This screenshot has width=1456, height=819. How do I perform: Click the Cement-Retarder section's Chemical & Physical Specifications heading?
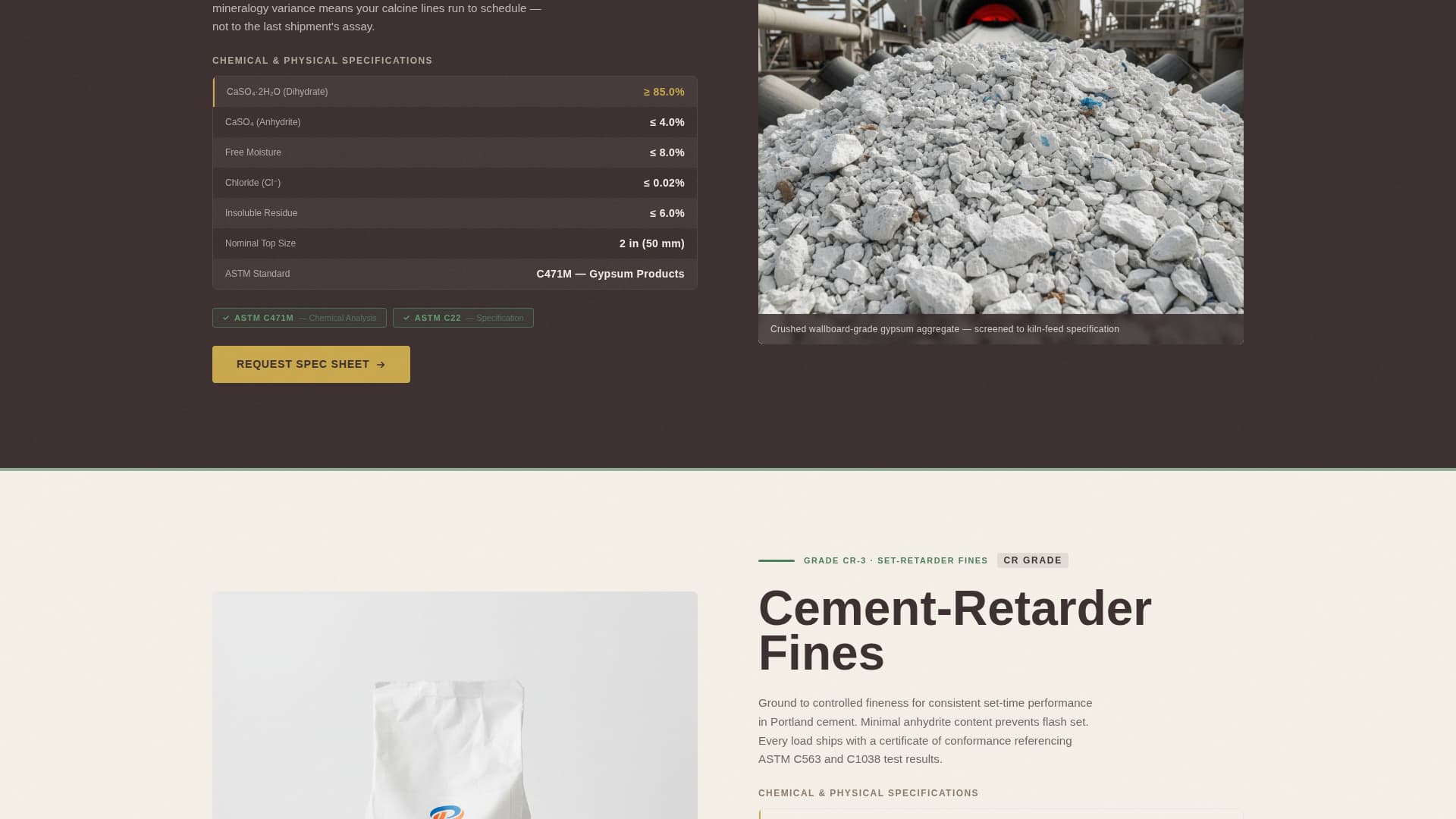868,793
